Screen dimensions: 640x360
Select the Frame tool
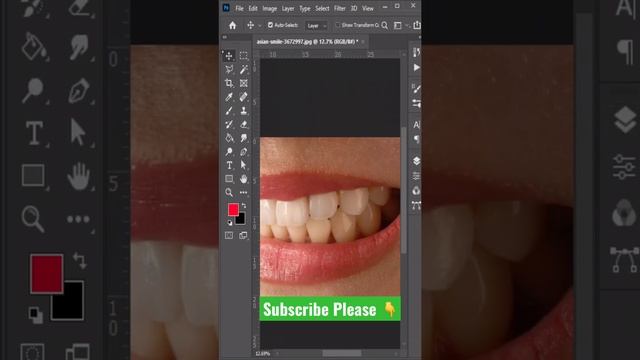point(244,83)
